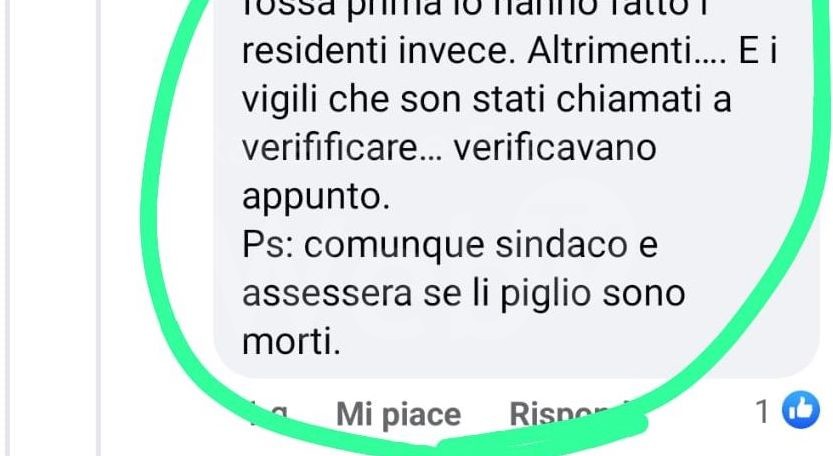View reaction count number 1

(762, 412)
